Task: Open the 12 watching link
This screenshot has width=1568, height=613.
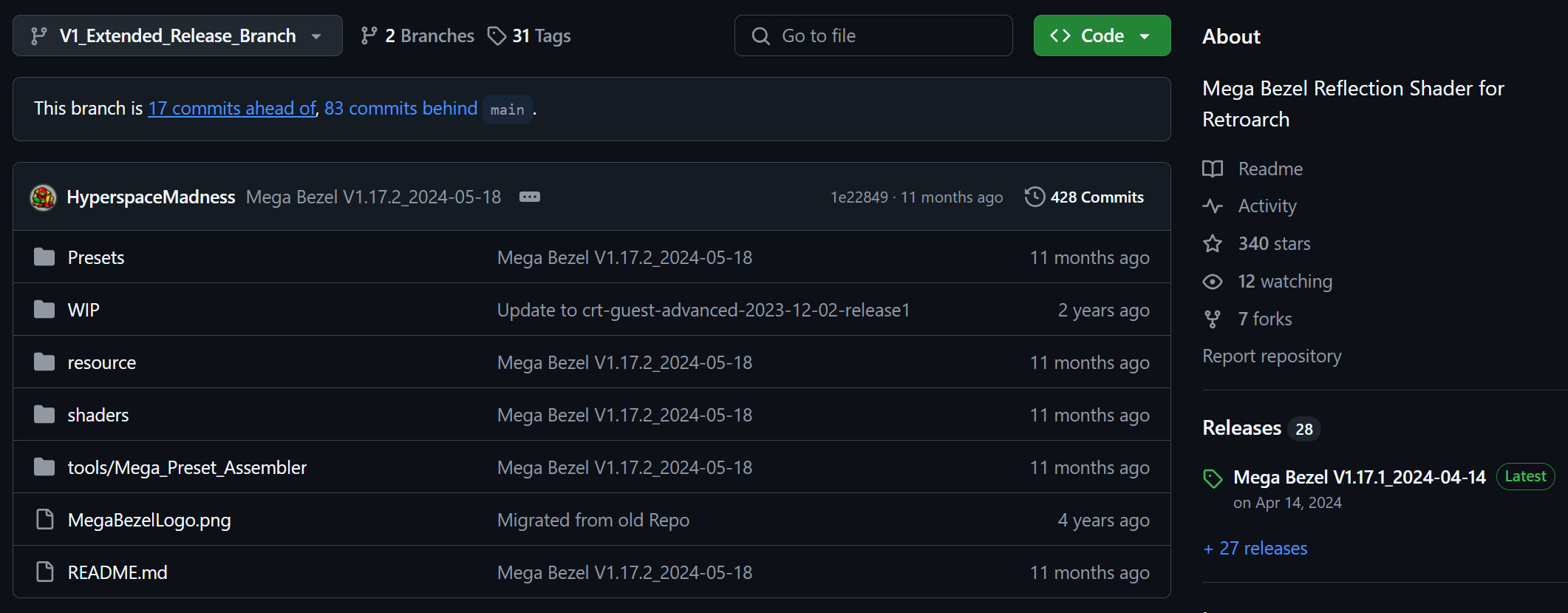Action: (1285, 281)
